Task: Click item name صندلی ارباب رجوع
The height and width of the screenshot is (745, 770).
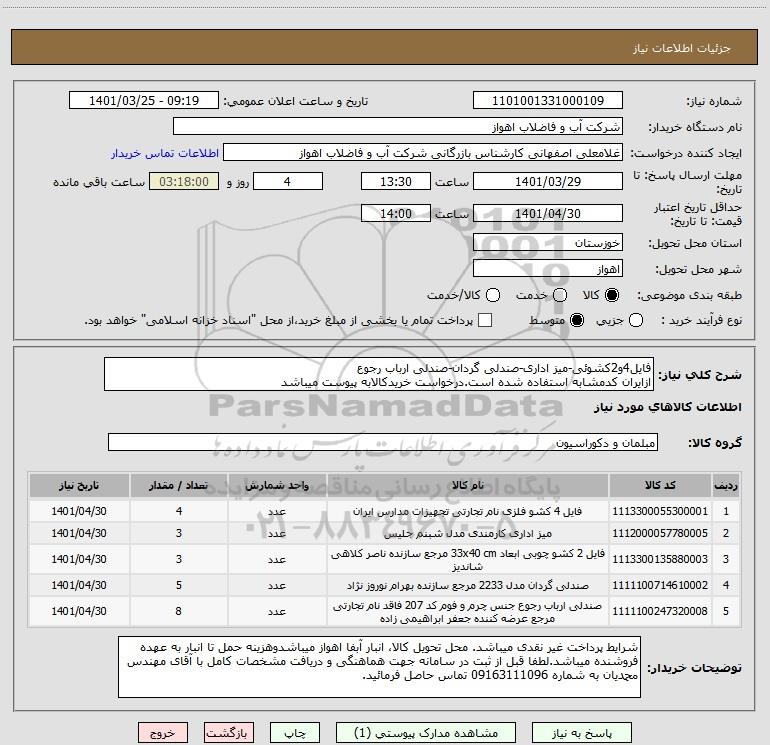Action: [468, 612]
